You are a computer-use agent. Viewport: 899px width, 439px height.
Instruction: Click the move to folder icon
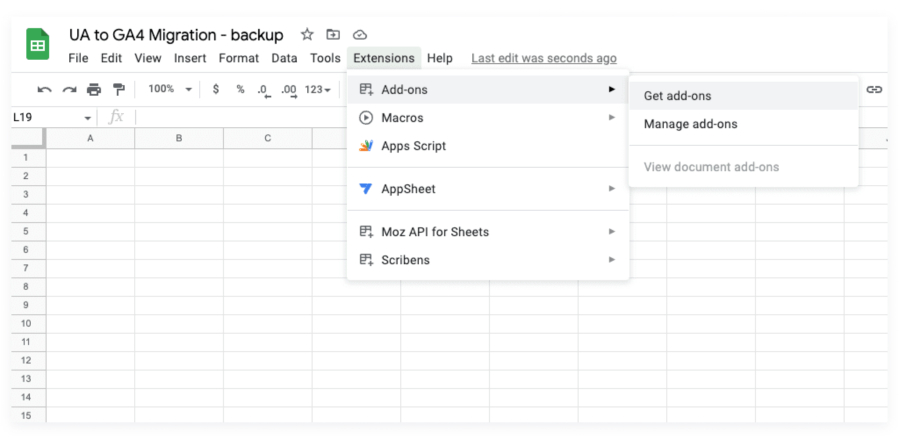click(333, 34)
